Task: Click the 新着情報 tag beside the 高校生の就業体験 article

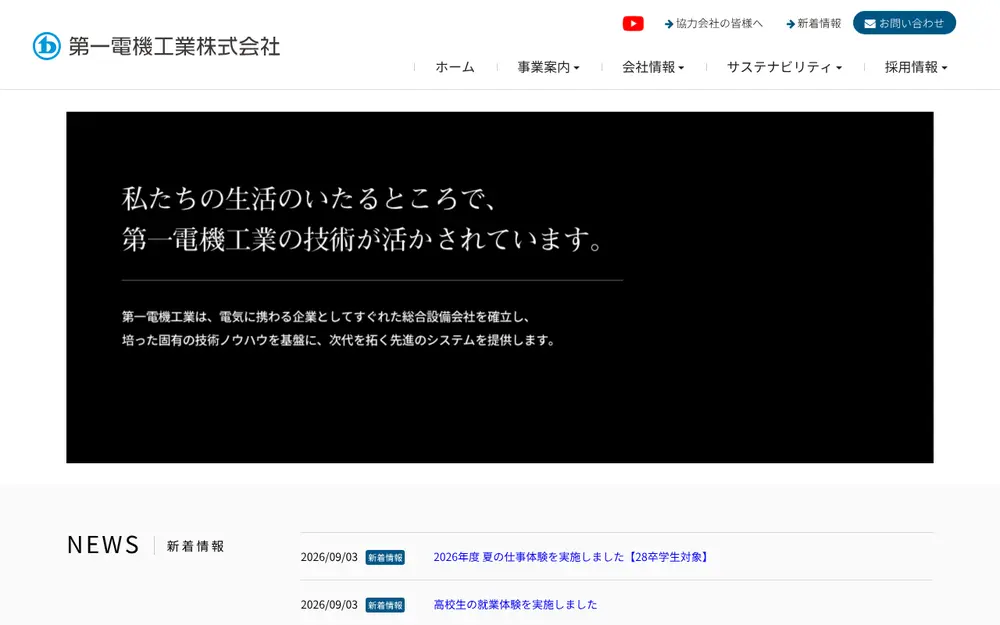Action: pos(385,605)
